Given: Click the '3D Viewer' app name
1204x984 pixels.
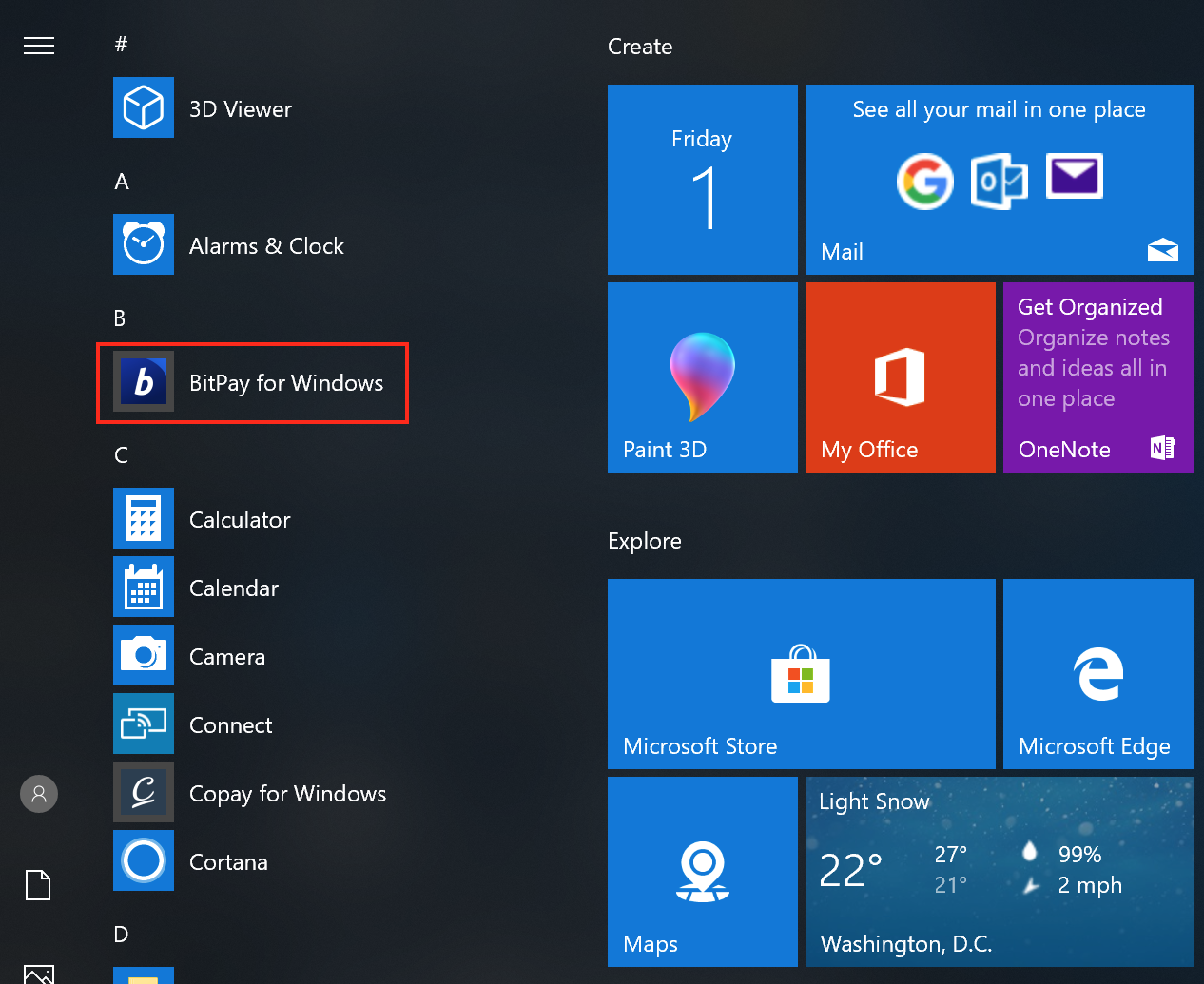Looking at the screenshot, I should [x=241, y=109].
